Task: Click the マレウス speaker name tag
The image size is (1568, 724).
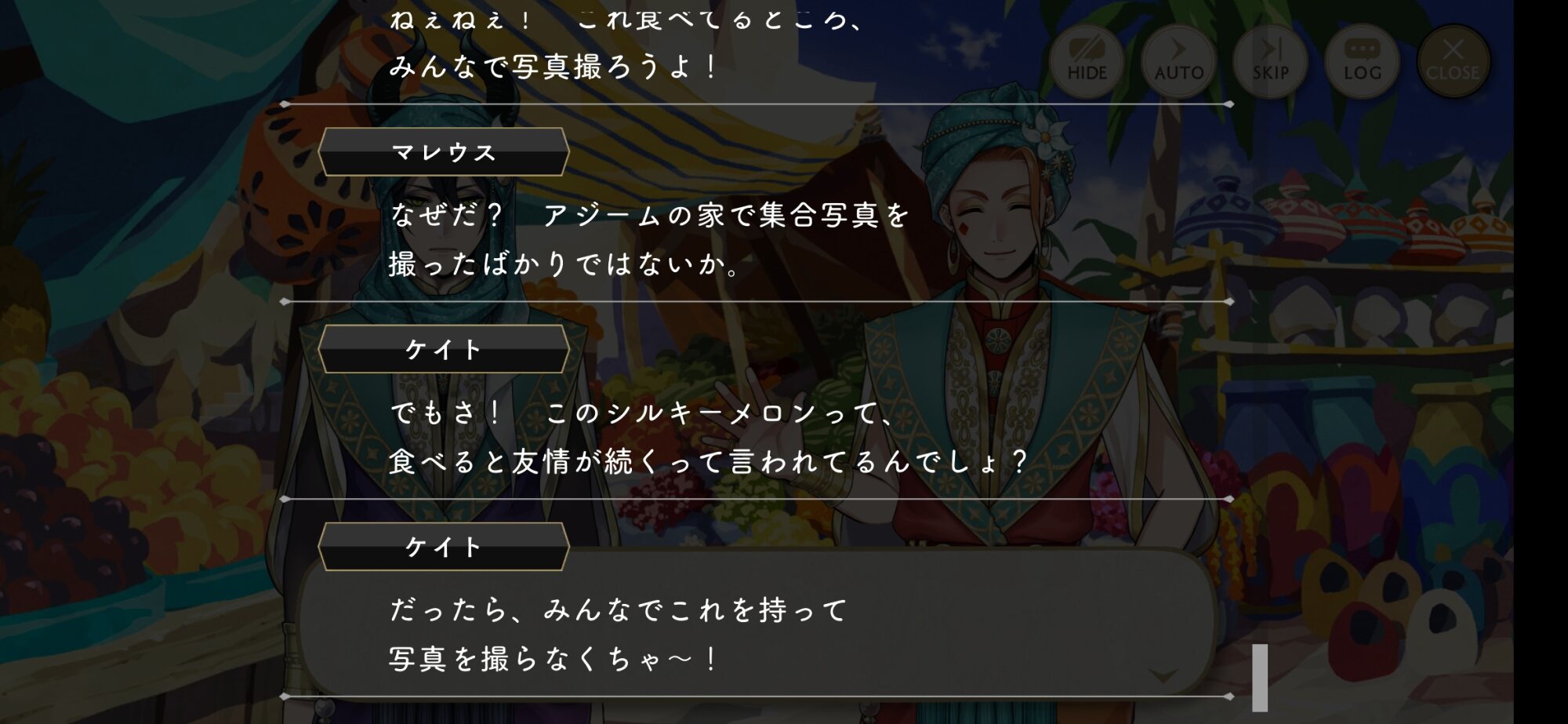Action: tap(444, 152)
